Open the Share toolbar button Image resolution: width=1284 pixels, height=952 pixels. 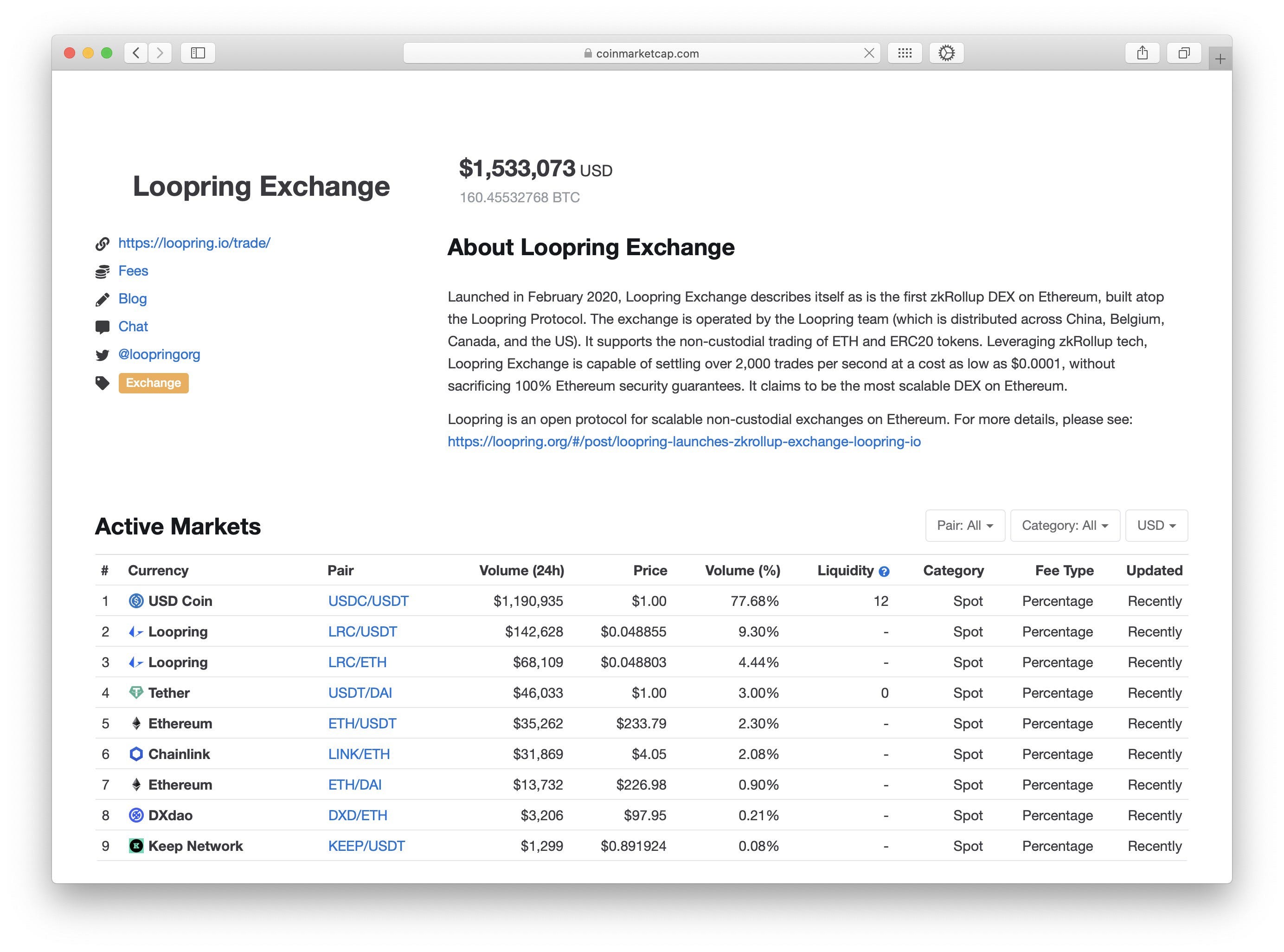tap(1142, 53)
